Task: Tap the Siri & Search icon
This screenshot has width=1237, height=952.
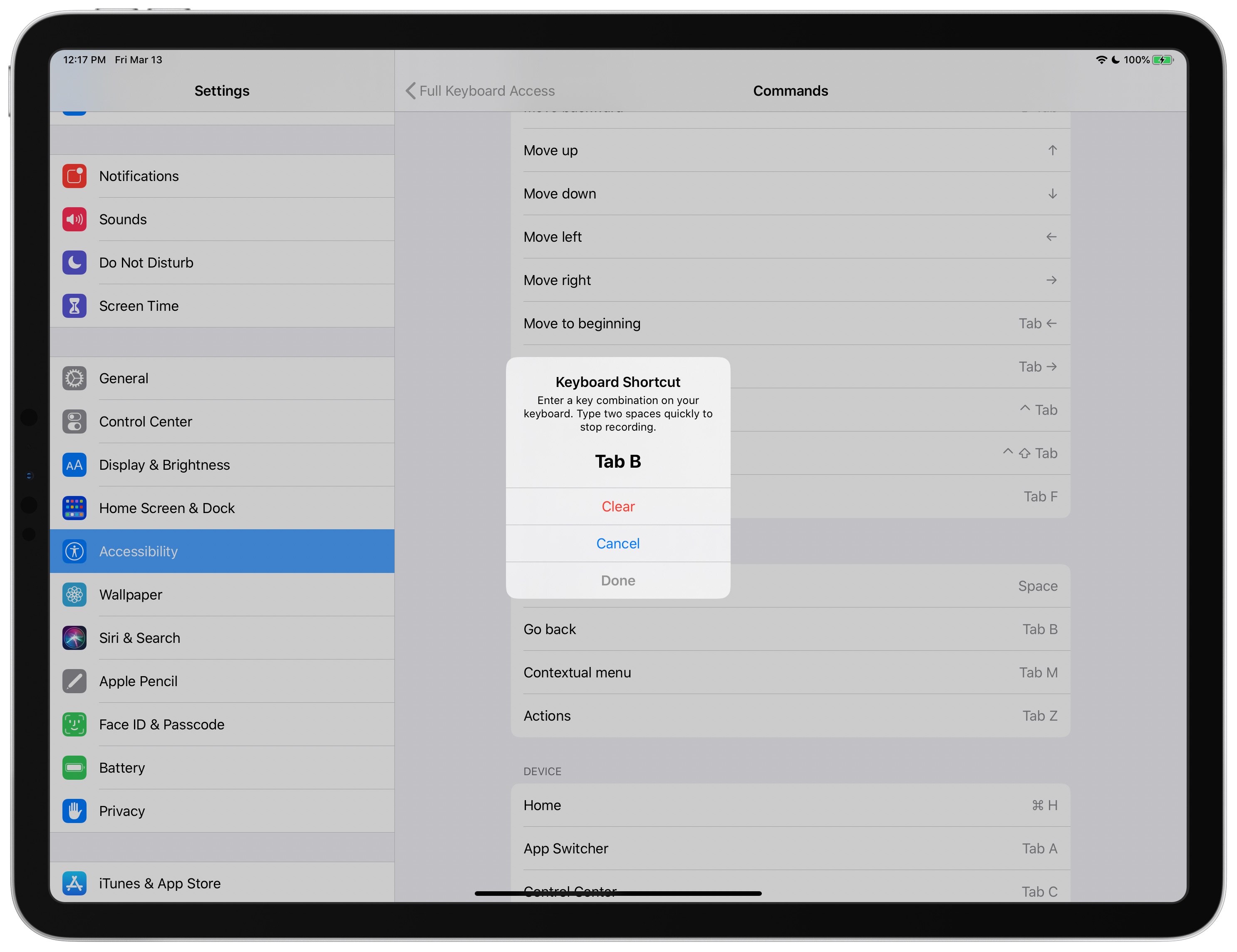Action: [x=74, y=638]
